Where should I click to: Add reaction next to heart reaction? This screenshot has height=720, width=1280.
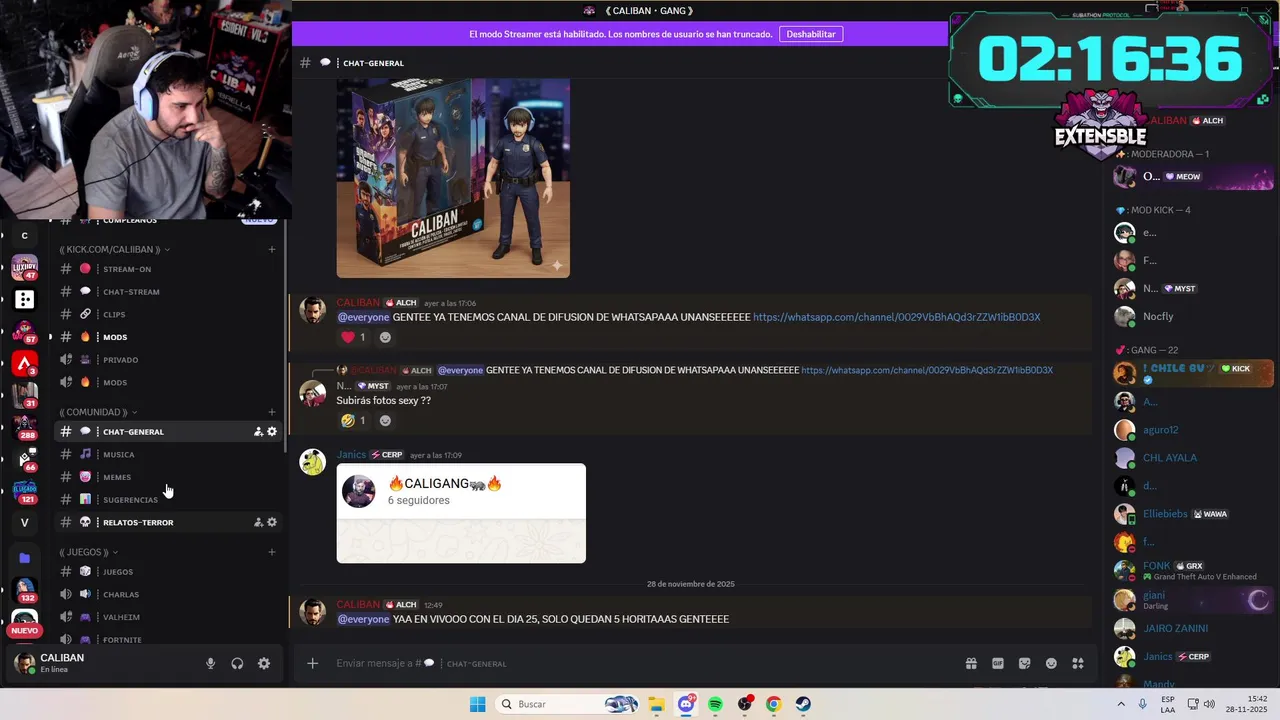pos(385,337)
